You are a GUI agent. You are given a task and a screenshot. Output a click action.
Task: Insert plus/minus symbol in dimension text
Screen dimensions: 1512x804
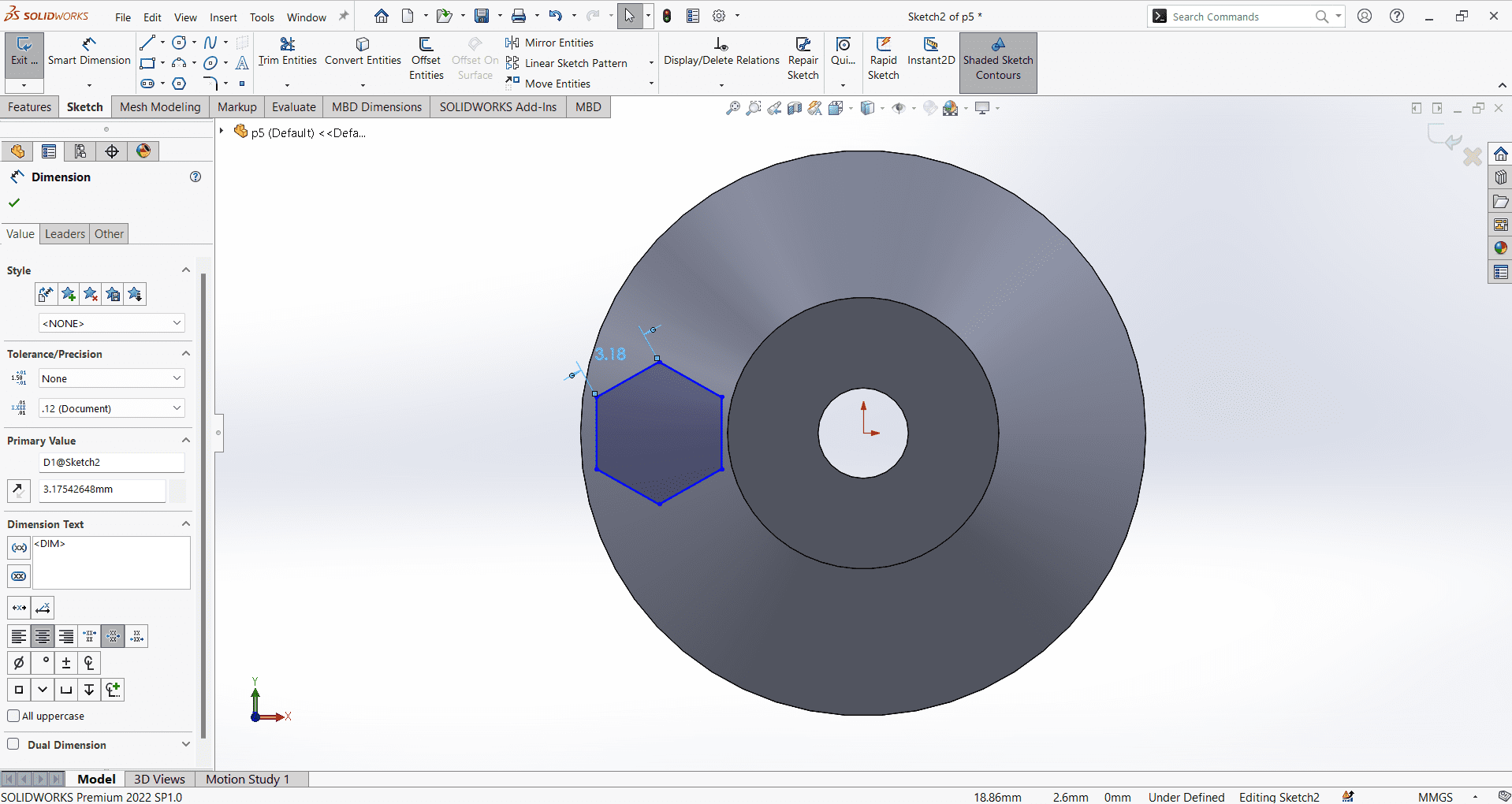click(x=66, y=663)
